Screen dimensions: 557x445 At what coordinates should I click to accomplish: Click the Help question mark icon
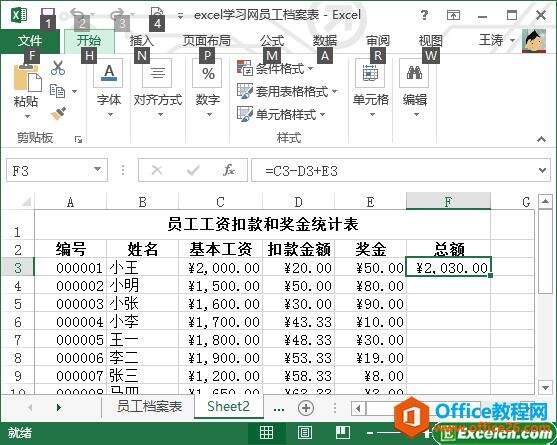[x=423, y=15]
